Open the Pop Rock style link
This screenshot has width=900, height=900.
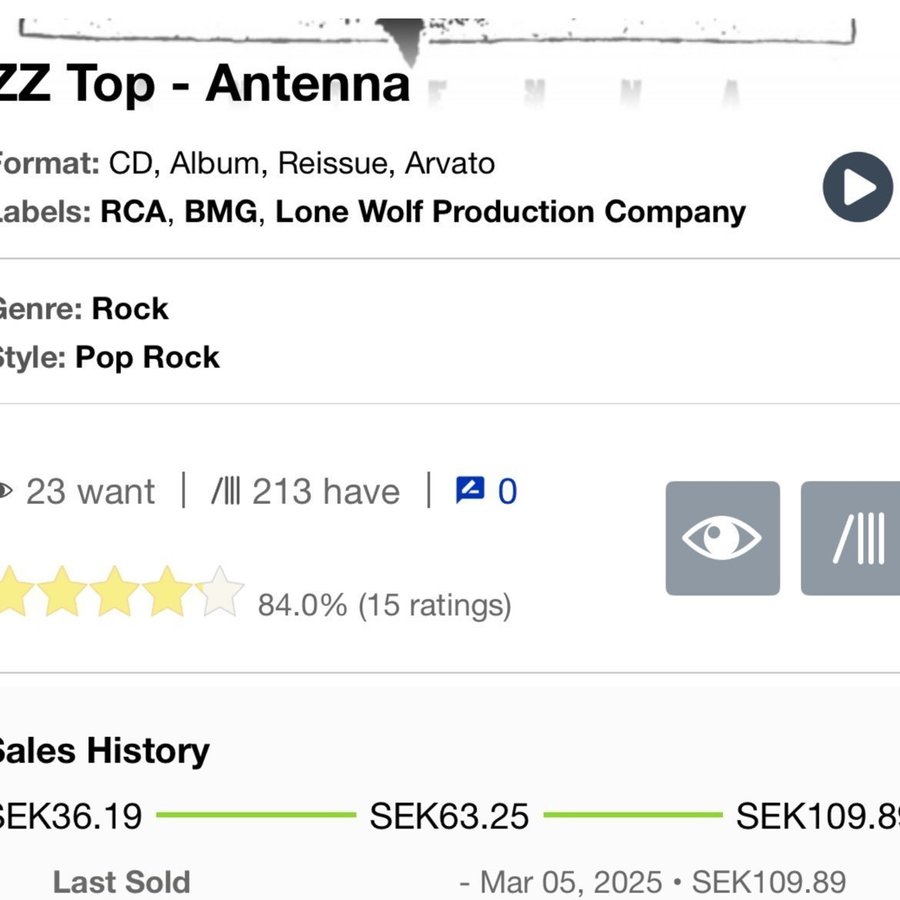point(147,357)
